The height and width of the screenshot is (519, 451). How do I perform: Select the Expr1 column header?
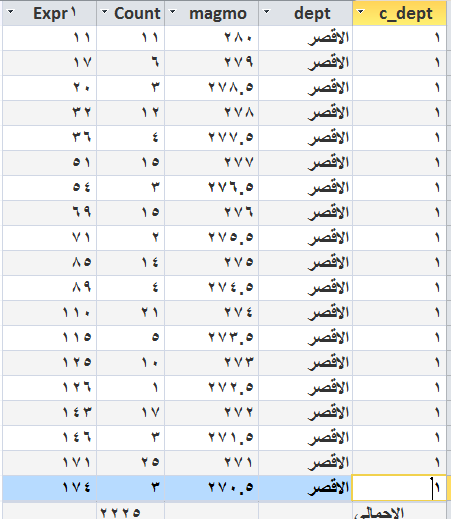point(49,13)
